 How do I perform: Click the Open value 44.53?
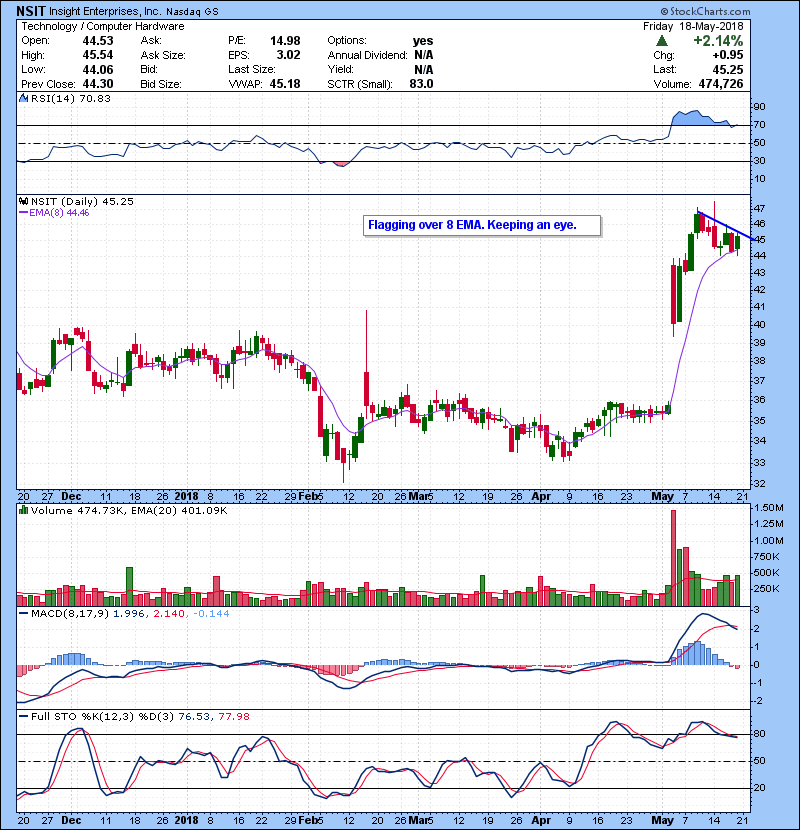pyautogui.click(x=98, y=41)
